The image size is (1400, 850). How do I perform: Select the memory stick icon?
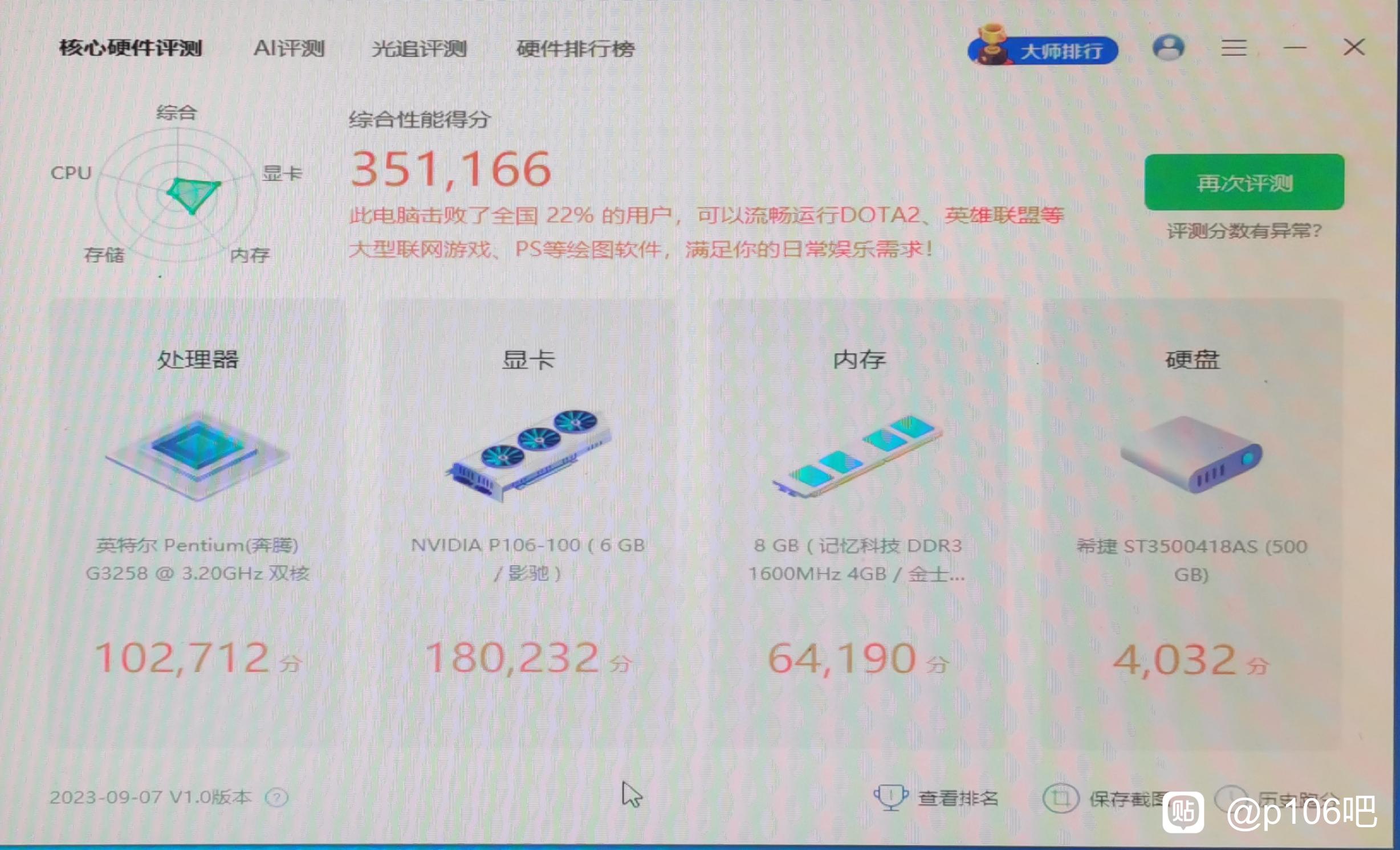[x=858, y=456]
